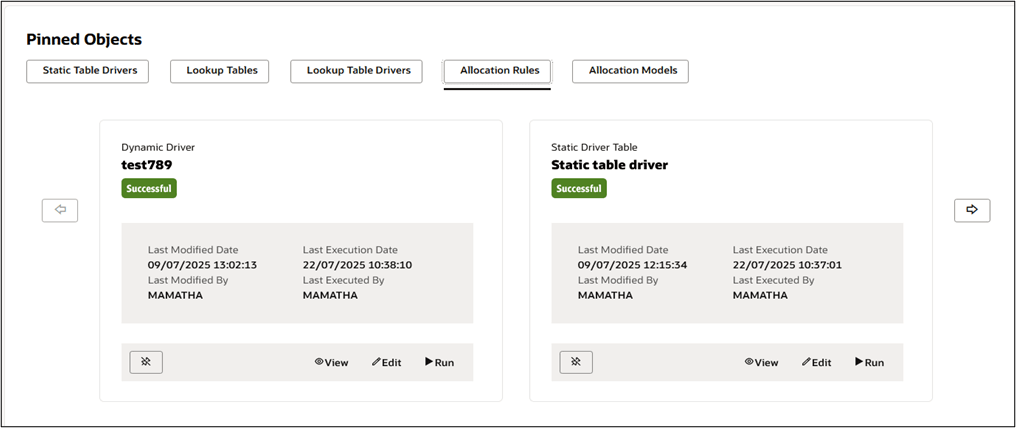The height and width of the screenshot is (428, 1016).
Task: Select the Allocation Rules tab
Action: pyautogui.click(x=498, y=71)
